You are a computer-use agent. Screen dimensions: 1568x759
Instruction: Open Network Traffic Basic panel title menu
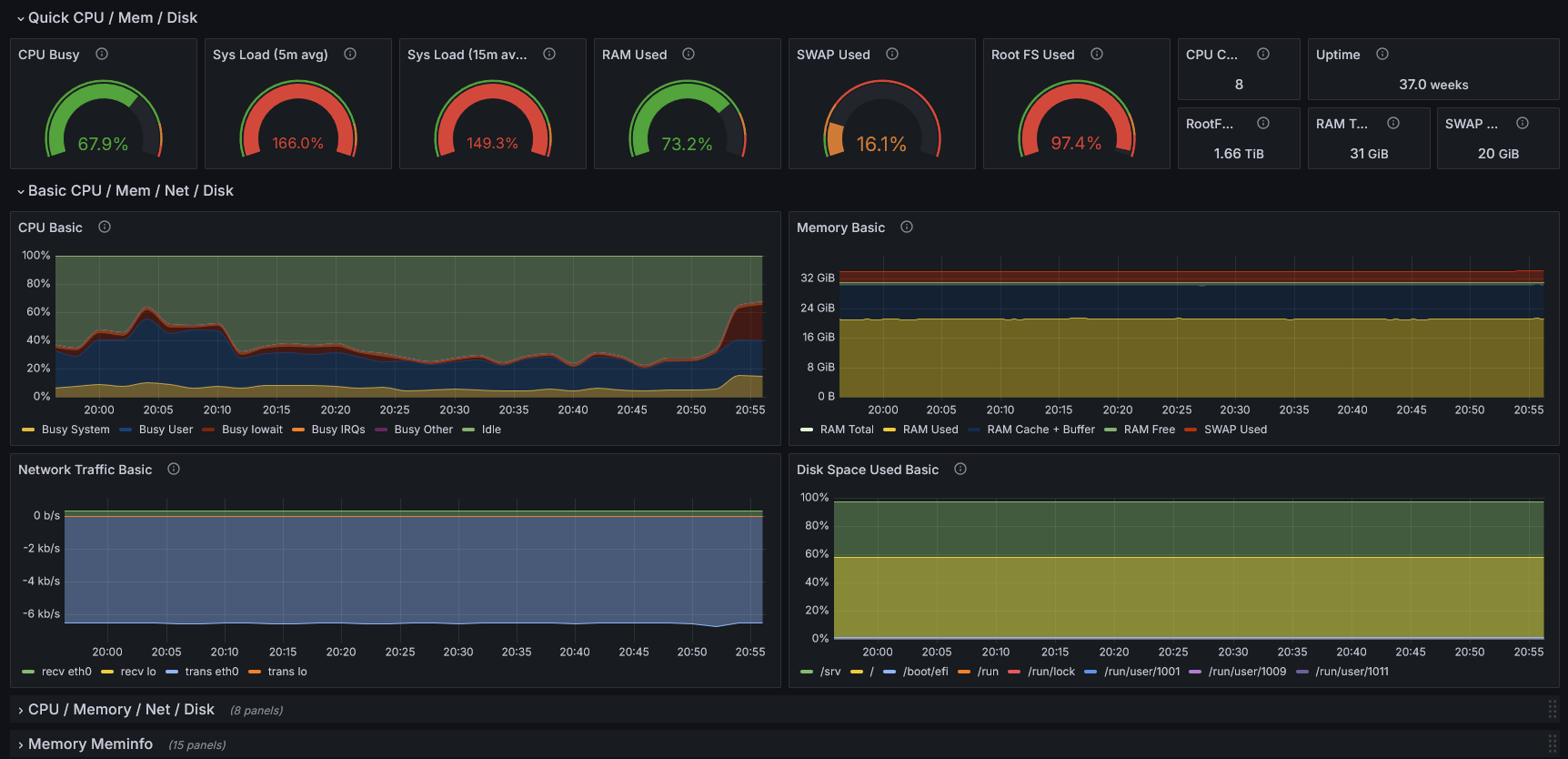tap(85, 470)
